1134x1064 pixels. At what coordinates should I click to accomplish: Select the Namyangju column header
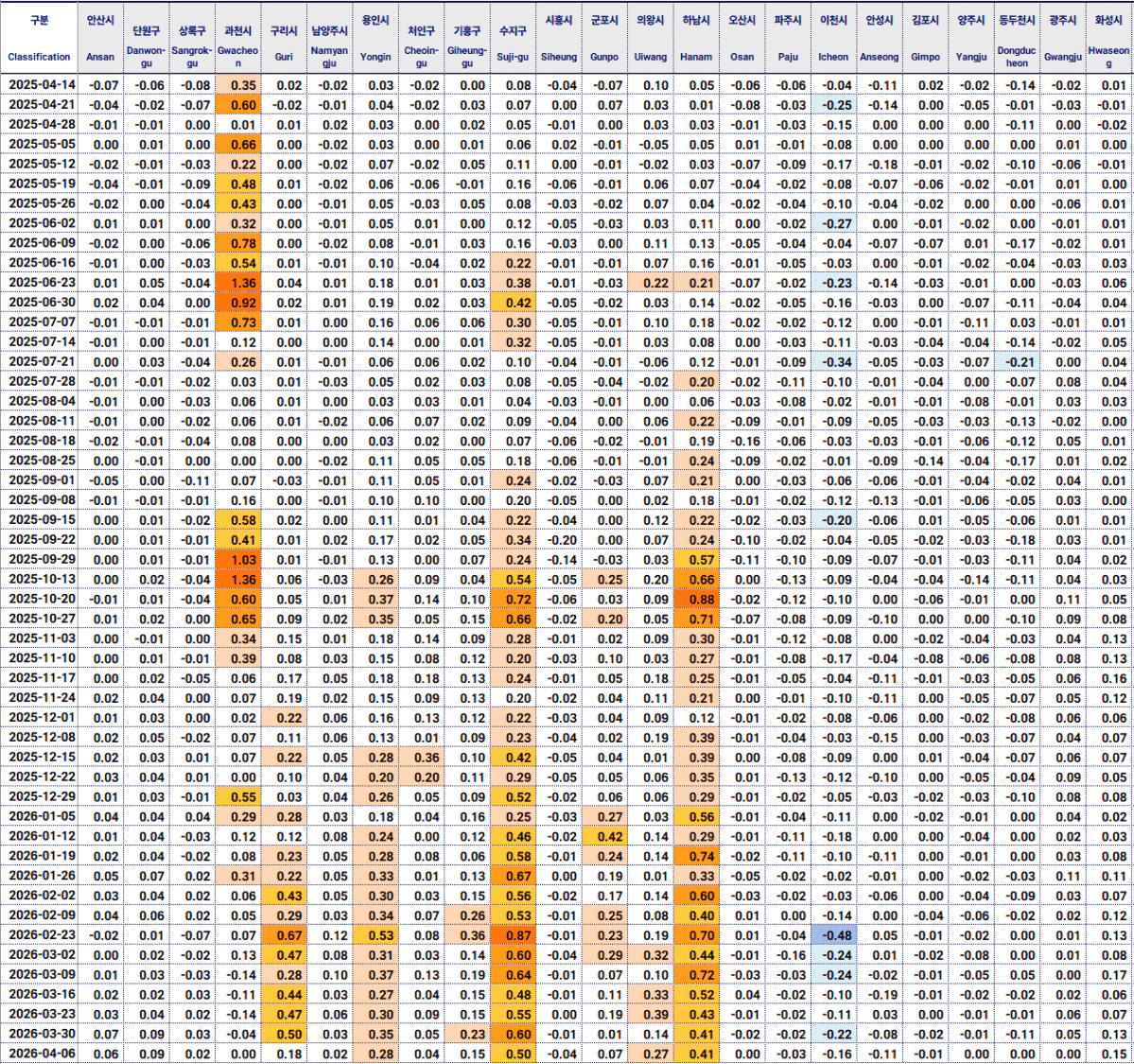click(x=330, y=37)
